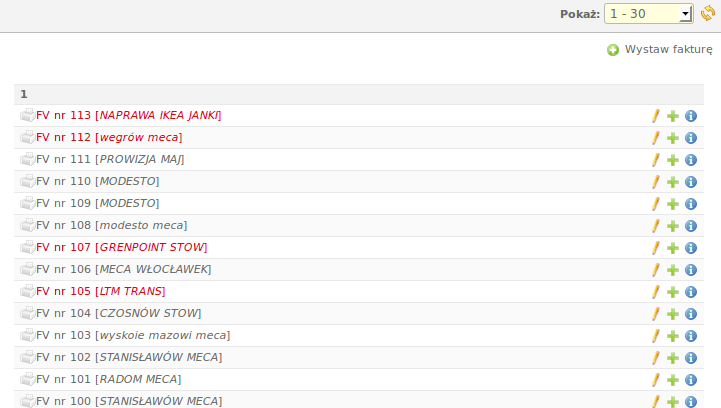Viewport: 721px width, 408px height.
Task: Edit FV nr 113 with the pencil icon
Action: tap(656, 116)
